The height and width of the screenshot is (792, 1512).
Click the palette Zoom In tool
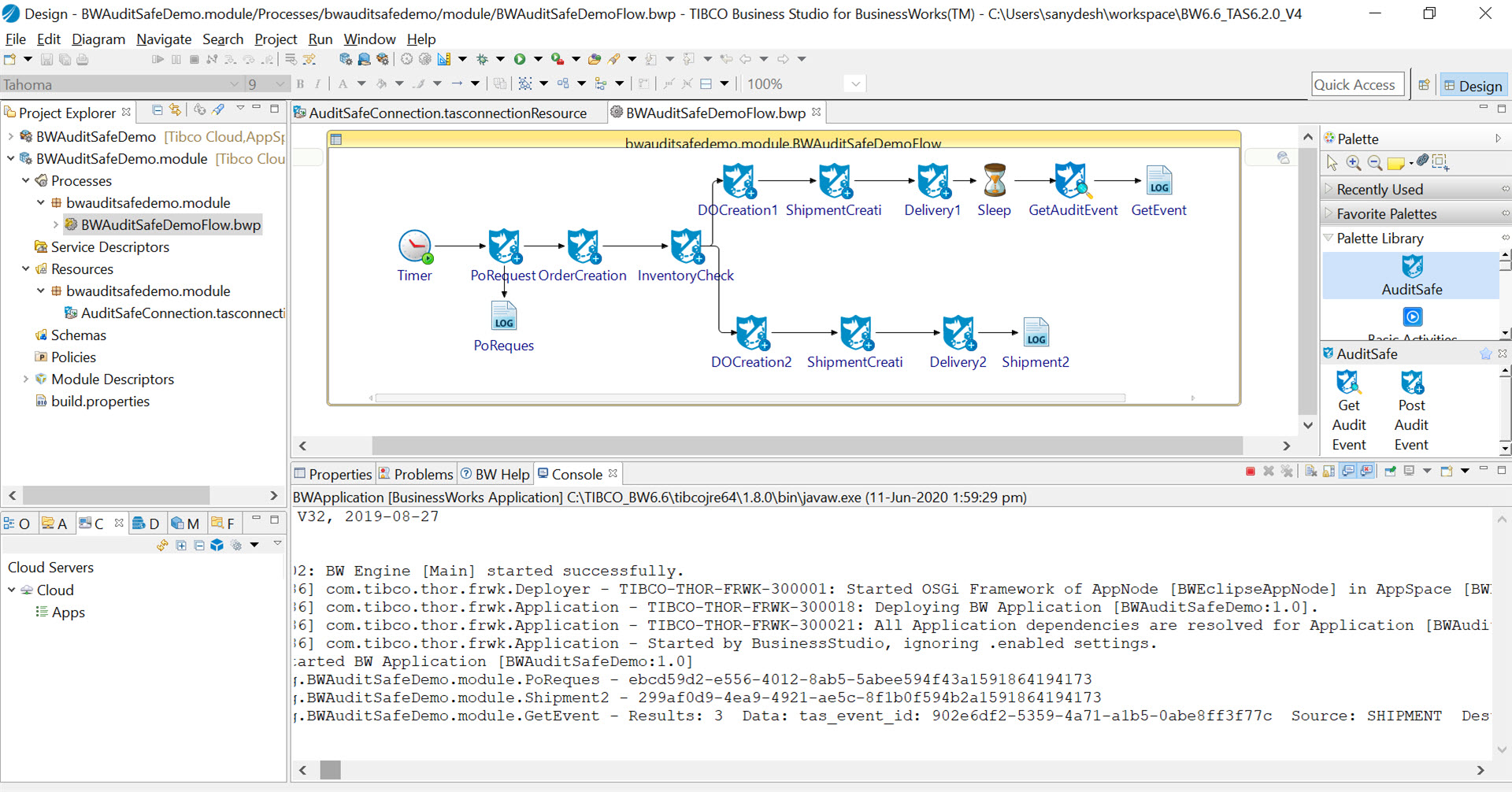pos(1354,162)
